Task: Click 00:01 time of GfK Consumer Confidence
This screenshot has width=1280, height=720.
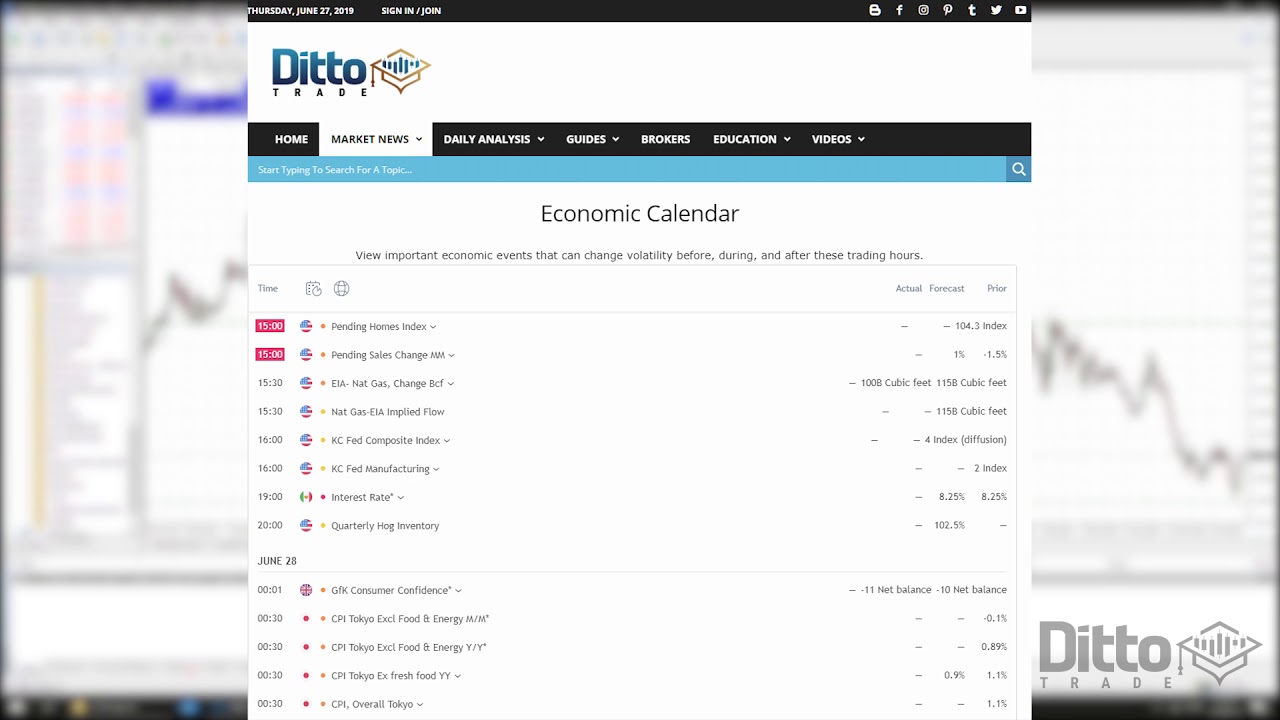Action: [x=270, y=590]
